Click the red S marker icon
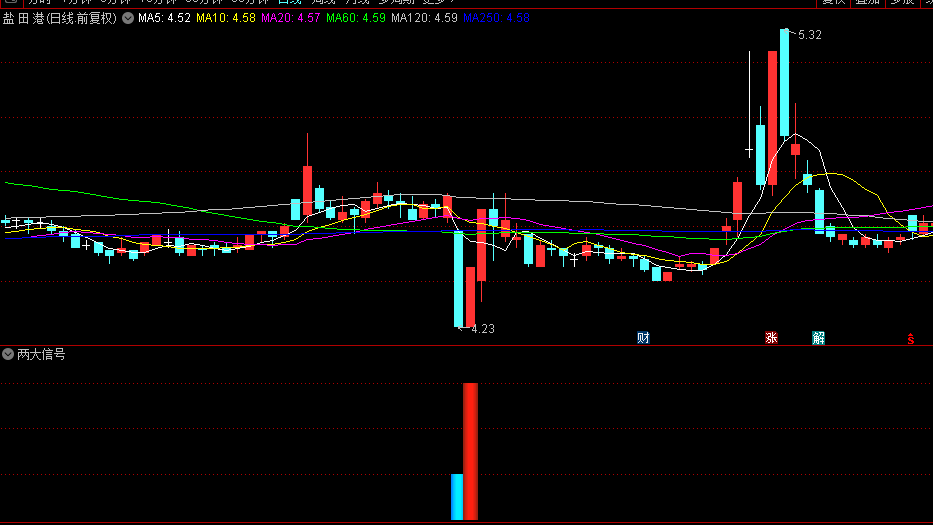This screenshot has height=525, width=933. pos(910,339)
